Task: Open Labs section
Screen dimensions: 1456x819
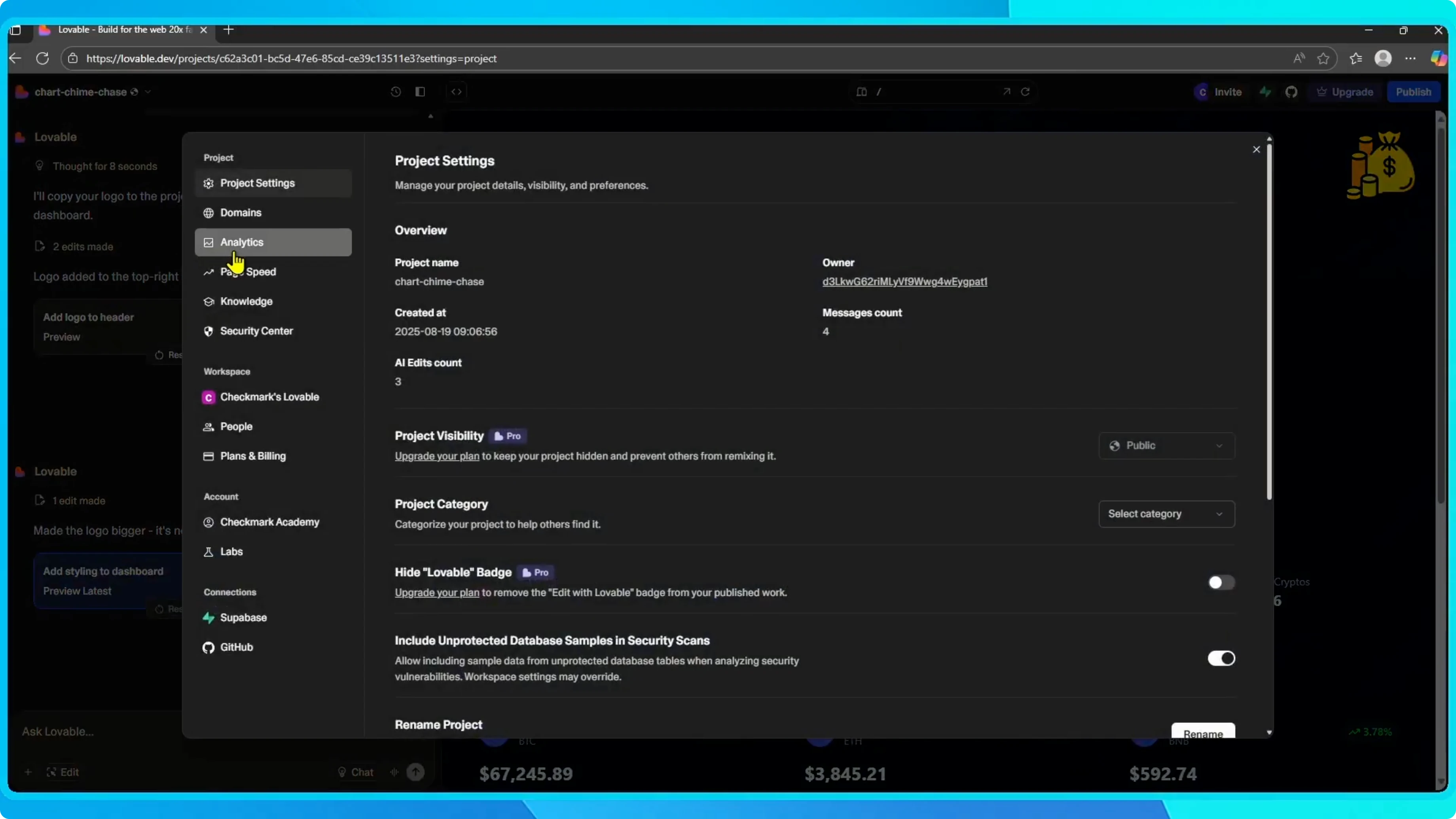Action: (273, 551)
